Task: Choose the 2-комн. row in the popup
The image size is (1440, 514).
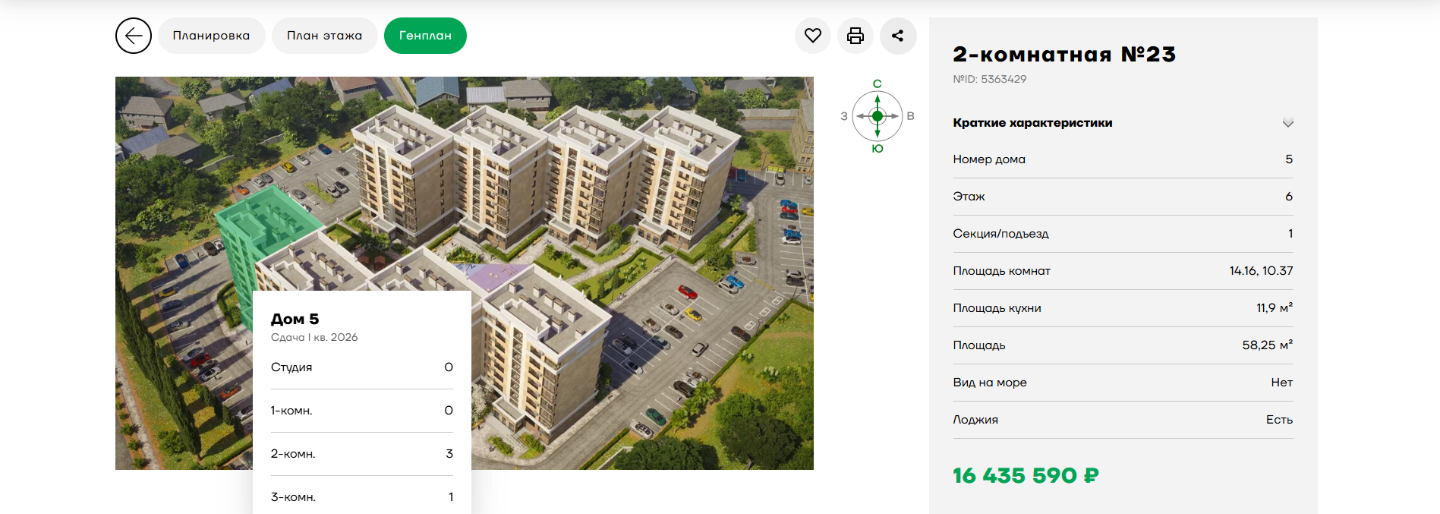Action: click(361, 454)
